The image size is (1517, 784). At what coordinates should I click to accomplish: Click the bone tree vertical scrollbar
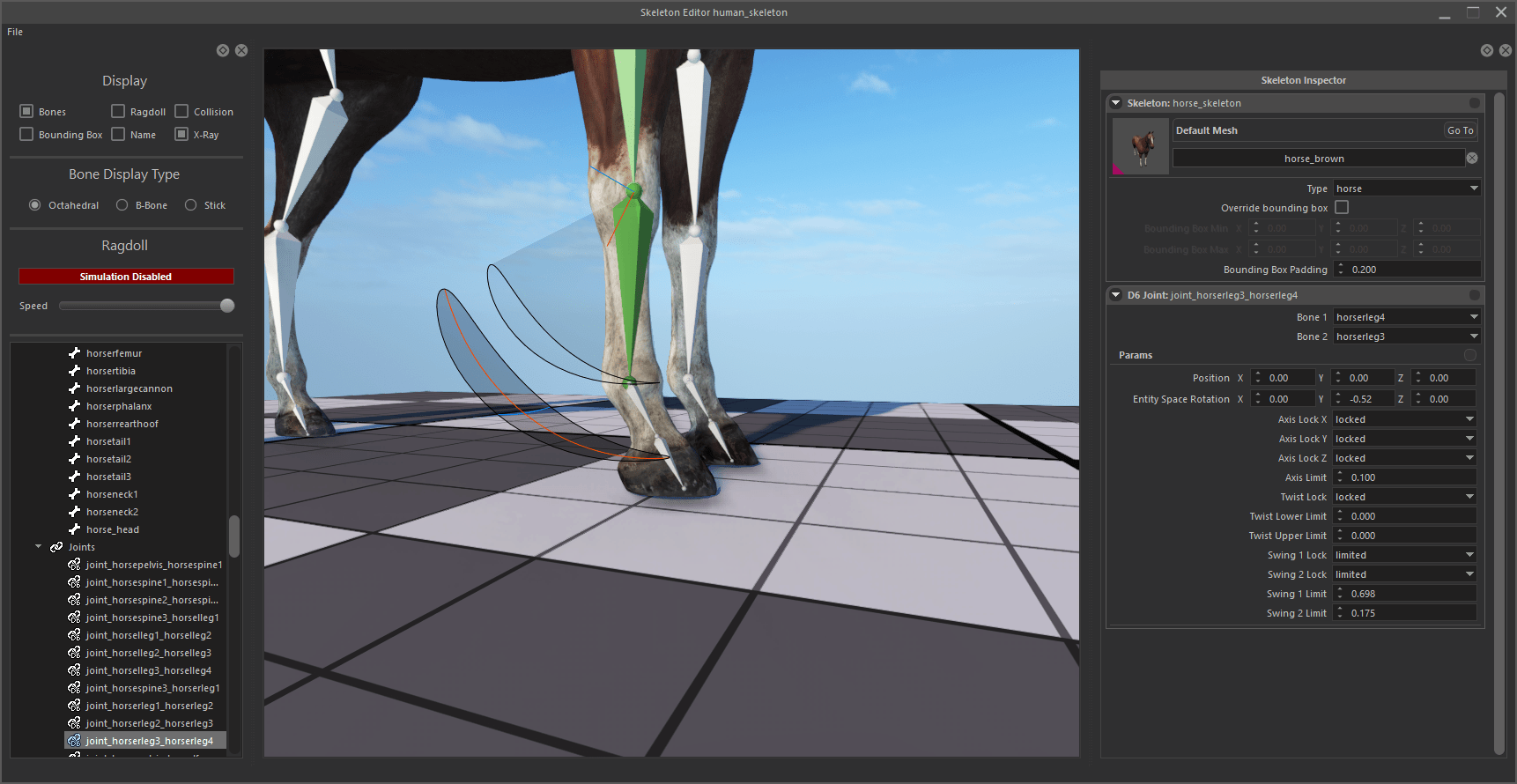point(234,536)
